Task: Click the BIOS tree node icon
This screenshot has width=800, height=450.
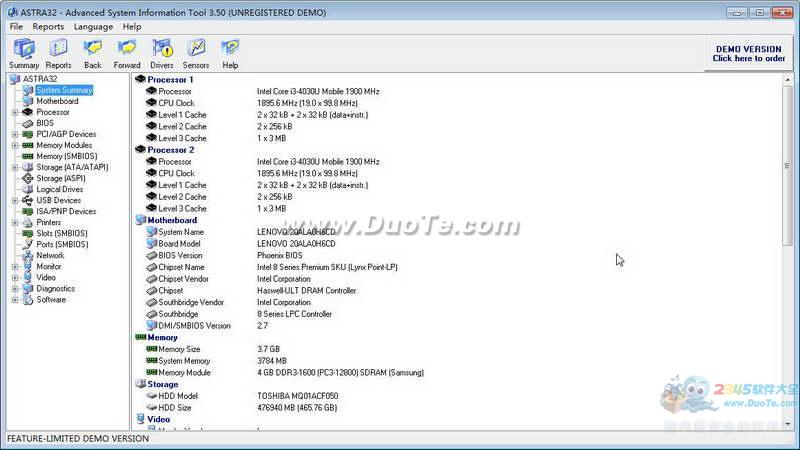Action: (x=28, y=123)
